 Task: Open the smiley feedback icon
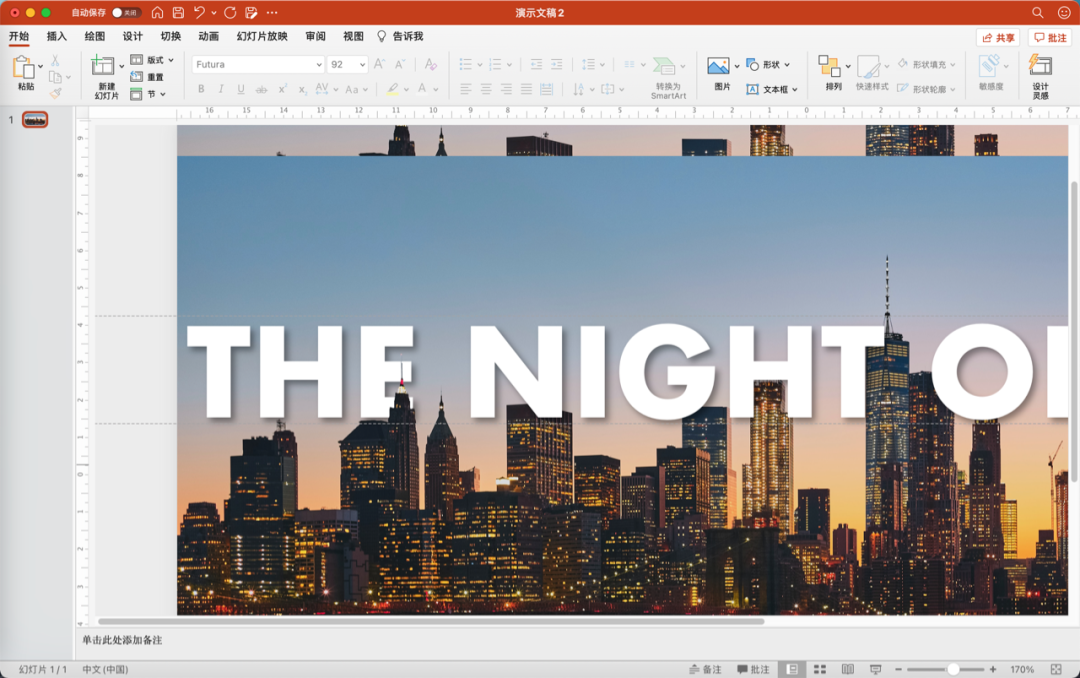pos(1063,12)
